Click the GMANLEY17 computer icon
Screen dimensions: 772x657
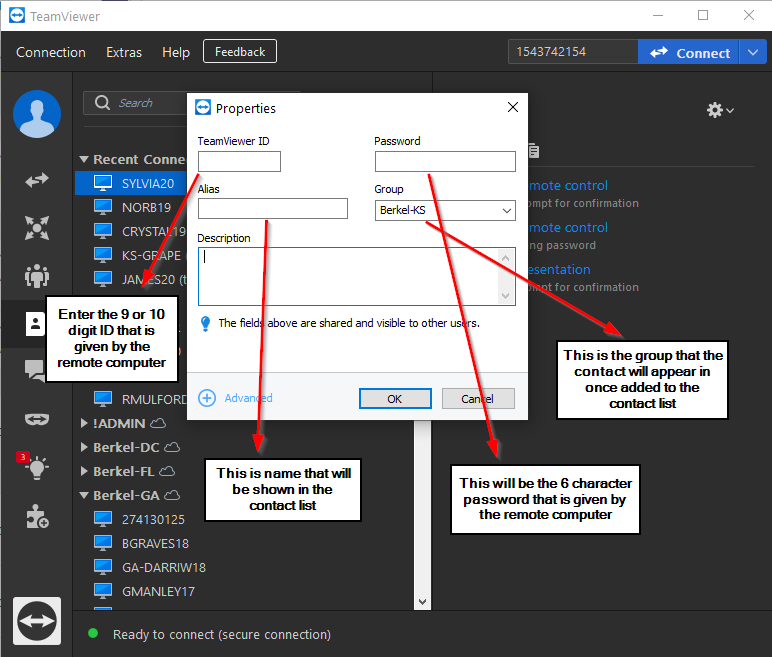(x=103, y=591)
